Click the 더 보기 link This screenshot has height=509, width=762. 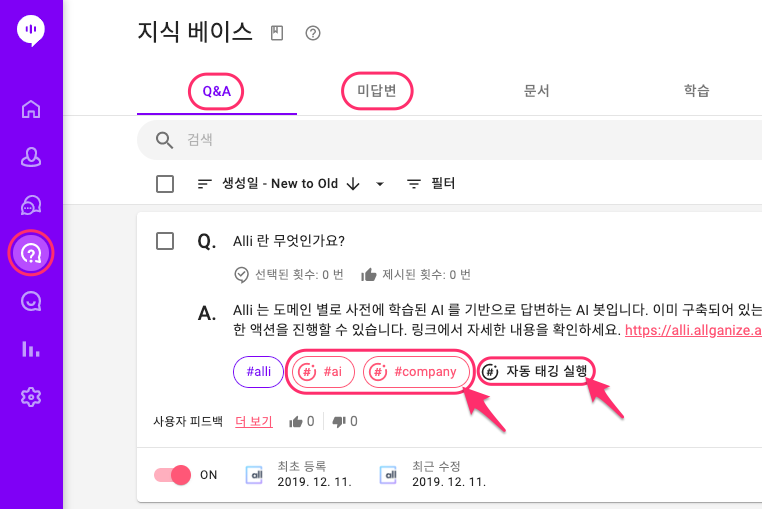tap(254, 421)
